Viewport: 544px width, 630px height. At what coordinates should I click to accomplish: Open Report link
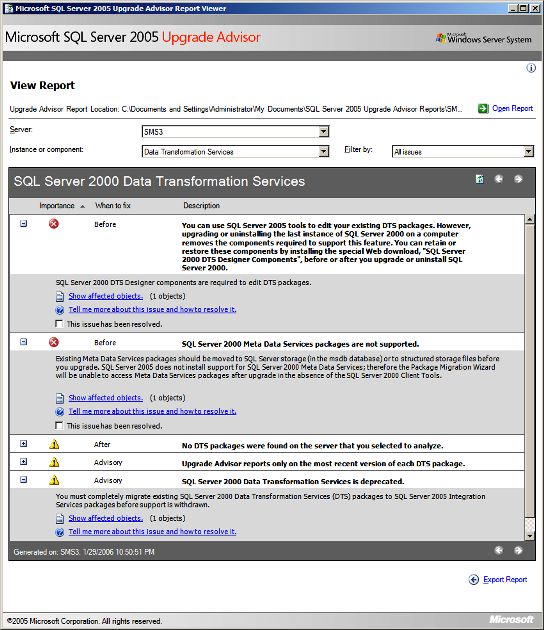(x=512, y=108)
